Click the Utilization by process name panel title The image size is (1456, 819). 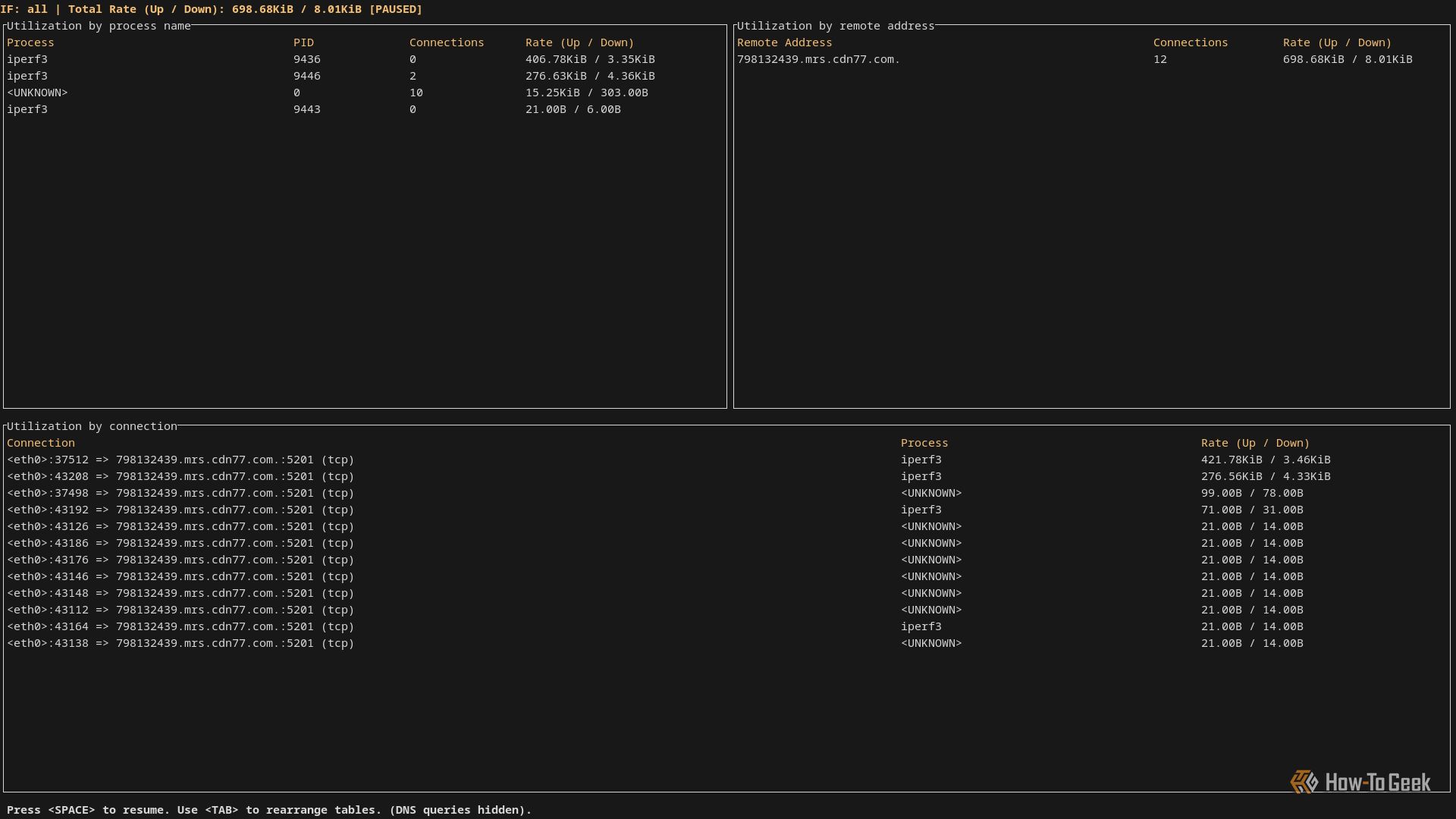[99, 26]
